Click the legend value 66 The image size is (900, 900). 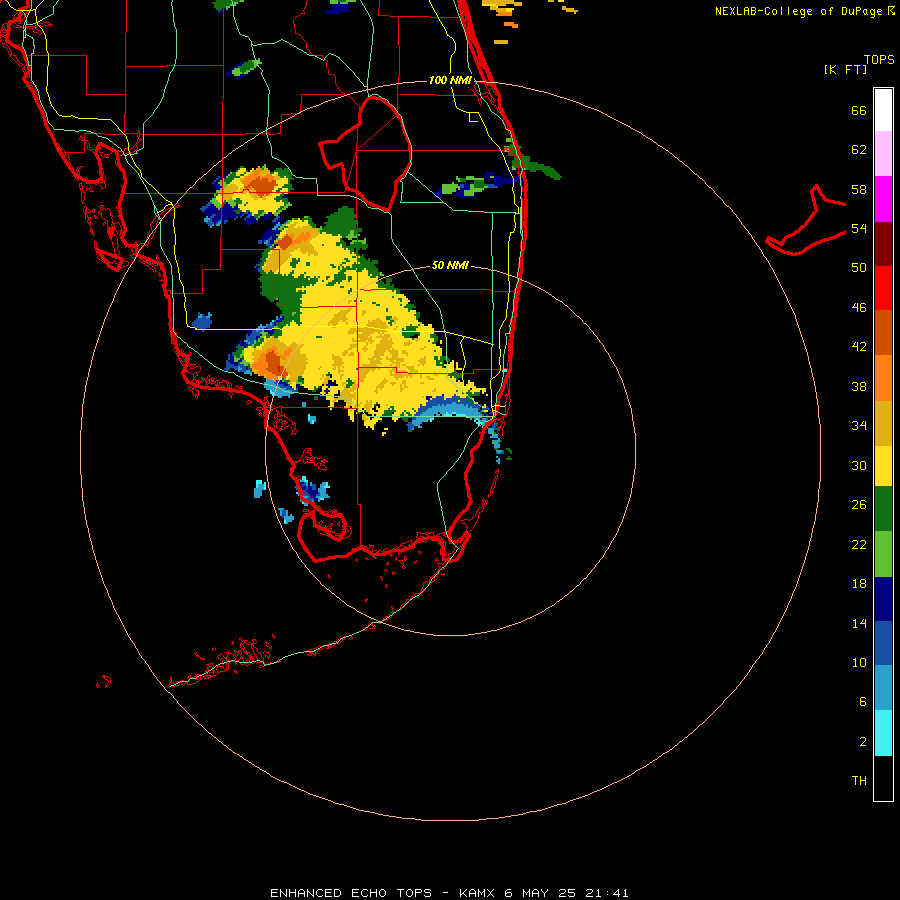[x=859, y=110]
